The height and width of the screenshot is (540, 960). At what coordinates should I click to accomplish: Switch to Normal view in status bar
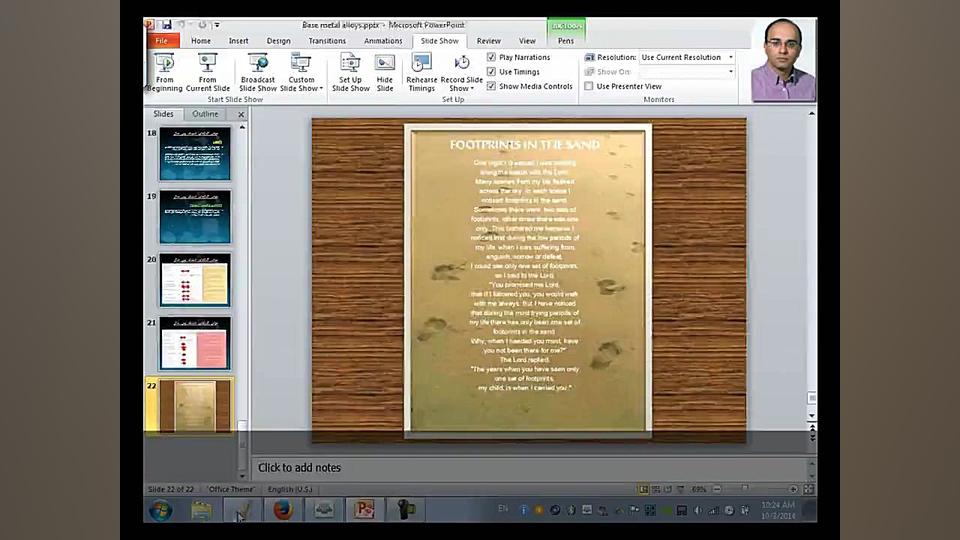643,489
